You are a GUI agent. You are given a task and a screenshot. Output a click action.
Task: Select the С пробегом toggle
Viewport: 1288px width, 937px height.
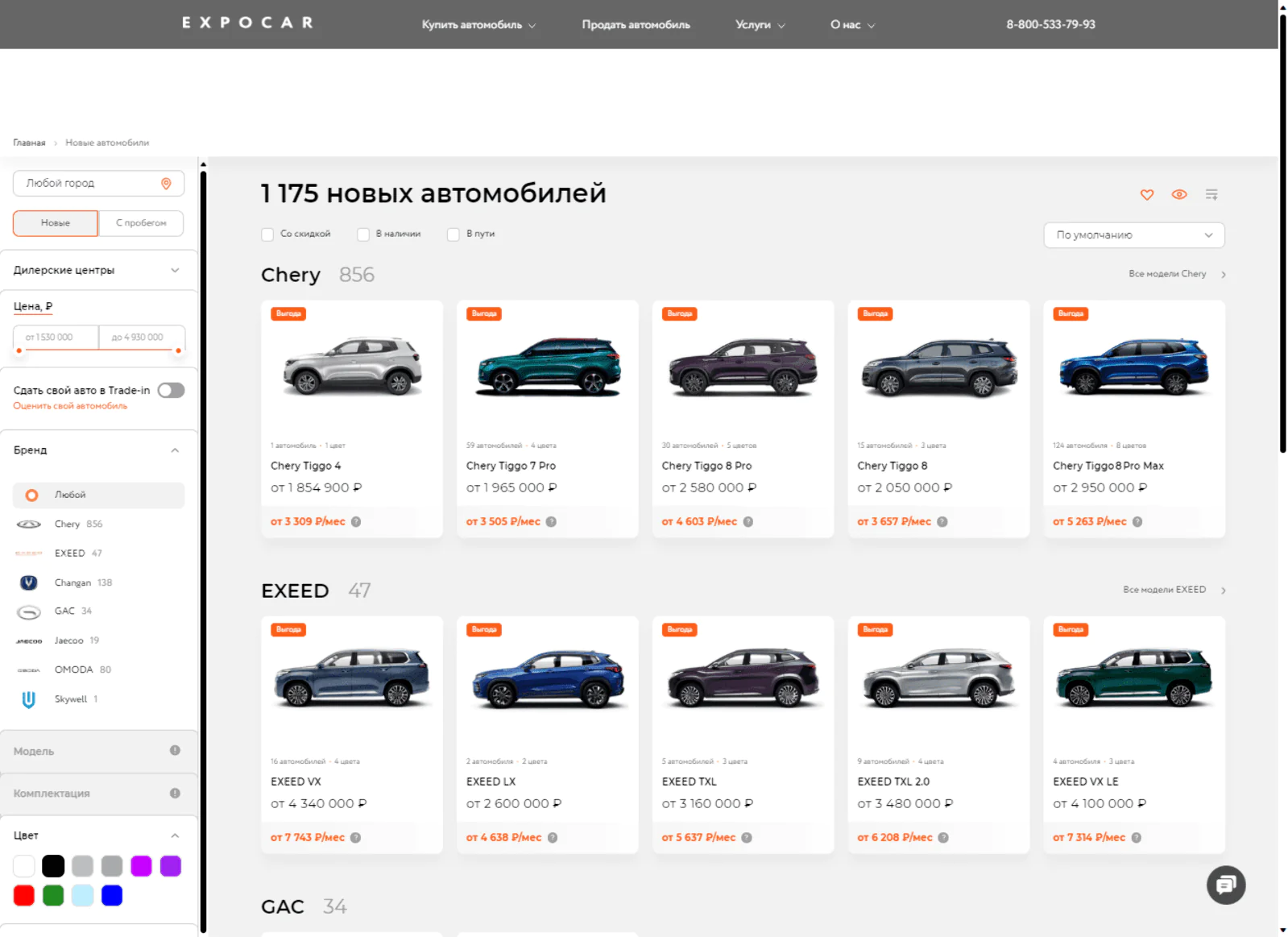click(x=141, y=223)
